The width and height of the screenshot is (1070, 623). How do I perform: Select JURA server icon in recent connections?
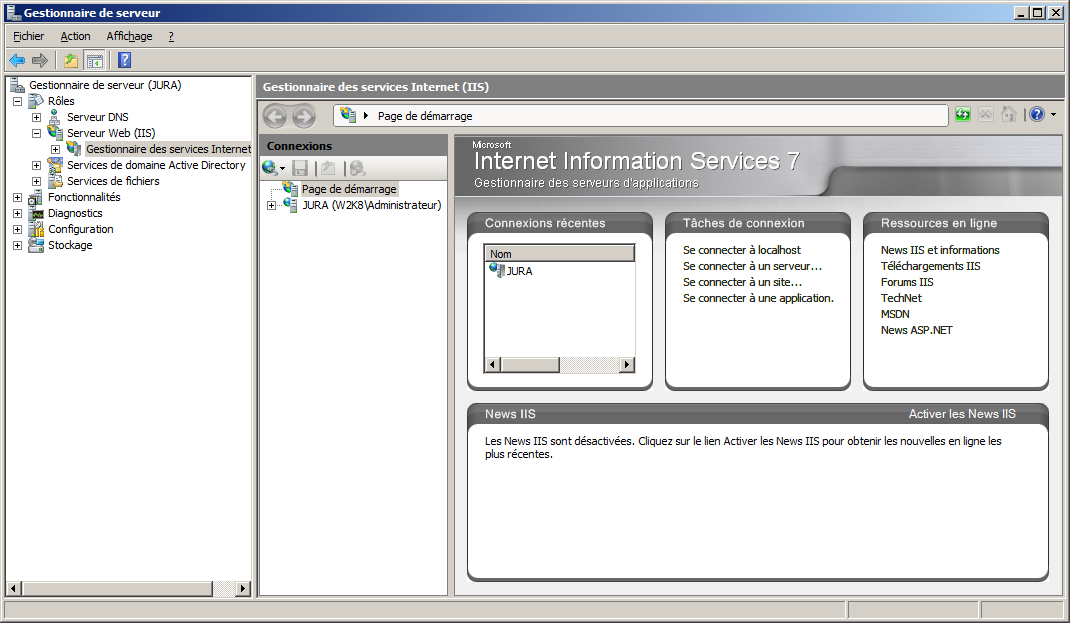pos(497,270)
